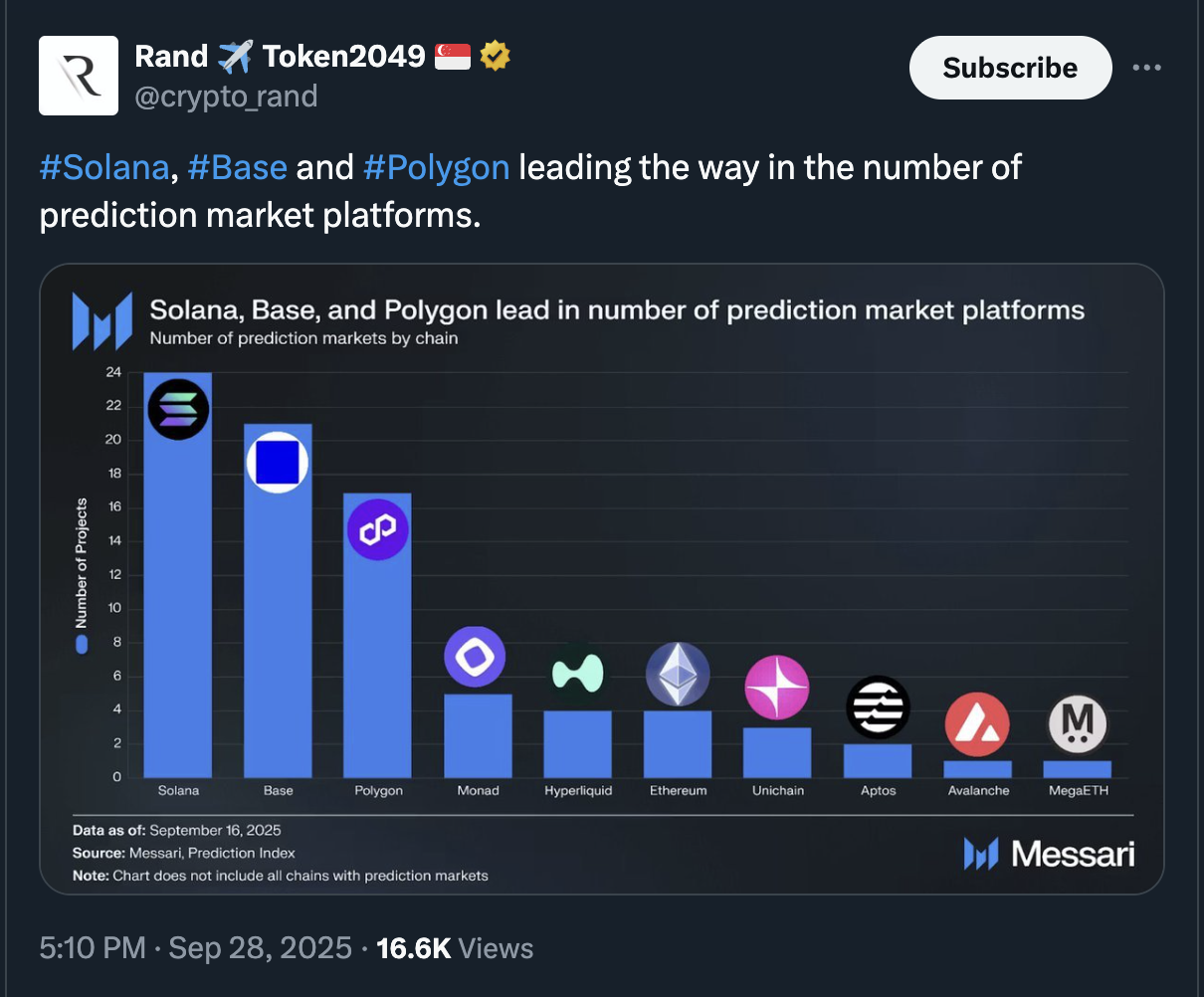Click the MegaETH logo icon
The height and width of the screenshot is (997, 1204).
coord(1078,723)
